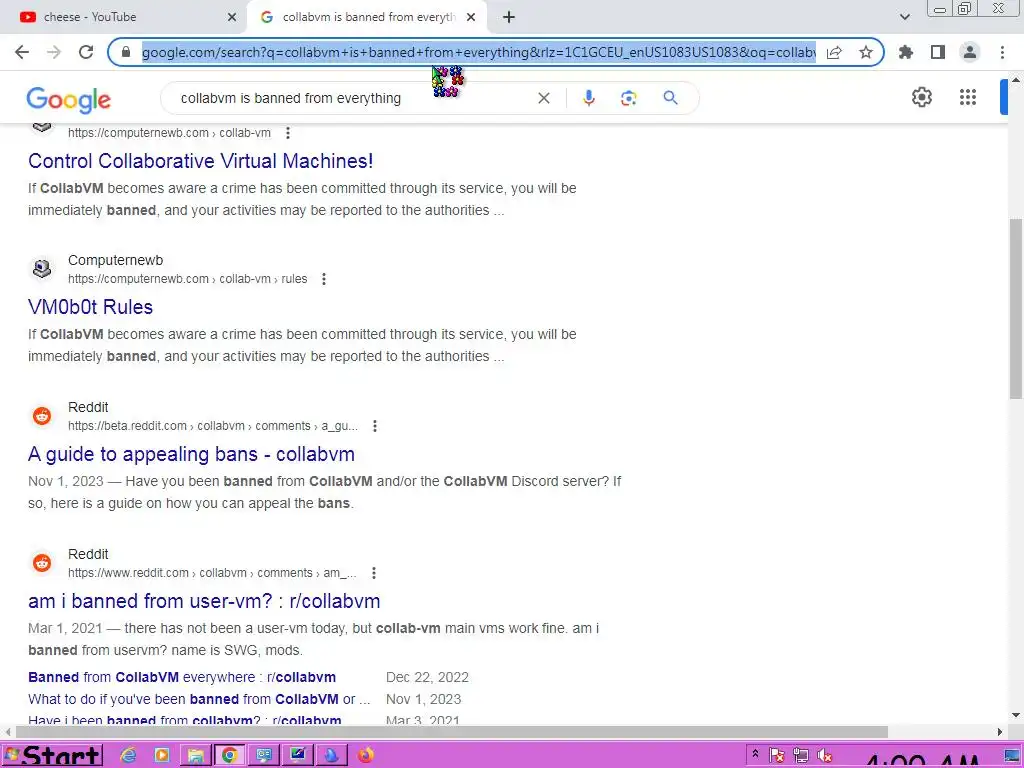The image size is (1024, 768).
Task: Toggle the Chrome side panel icon
Action: point(938,52)
